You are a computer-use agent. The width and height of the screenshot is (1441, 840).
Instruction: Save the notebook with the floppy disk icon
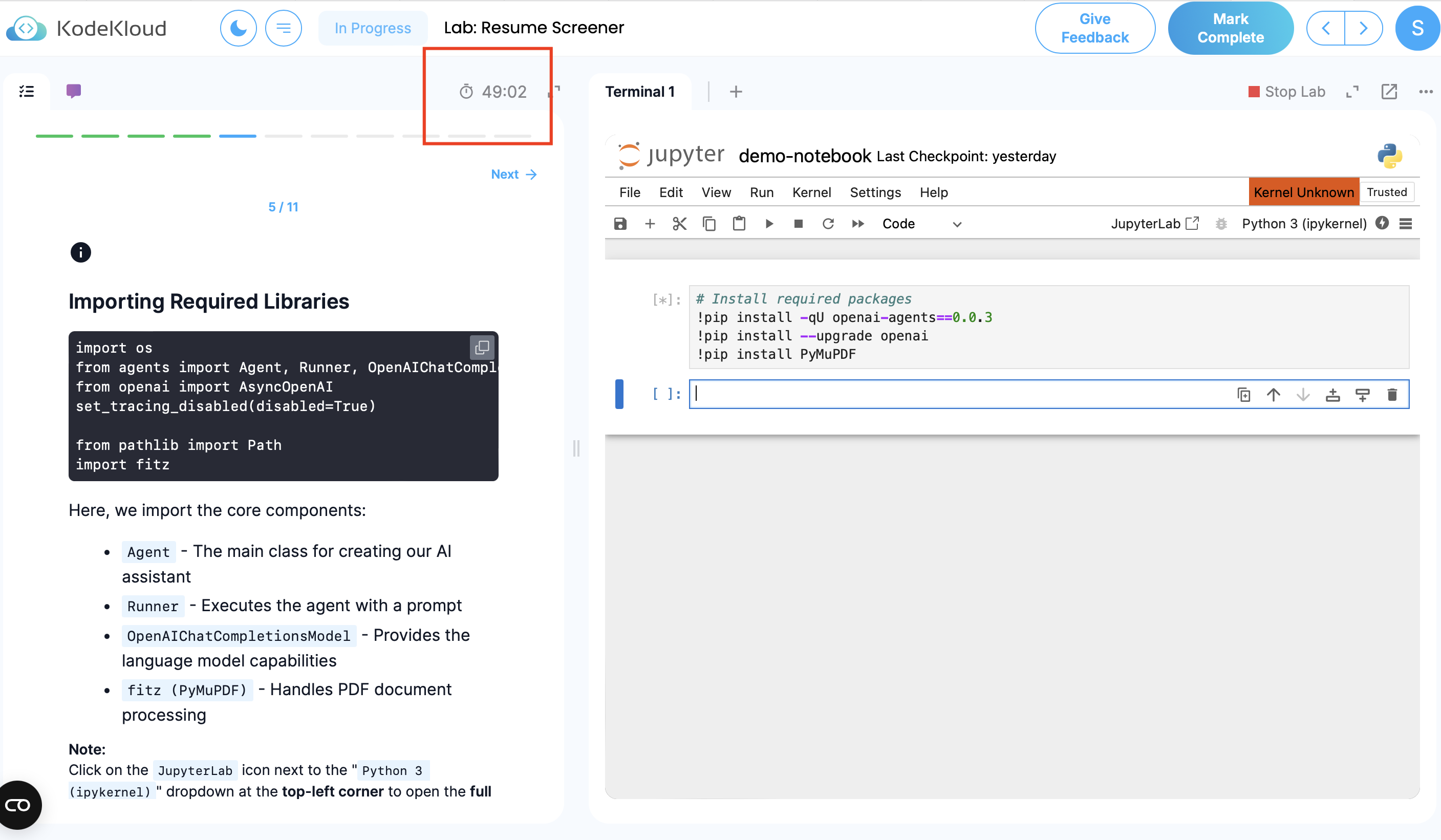(620, 224)
